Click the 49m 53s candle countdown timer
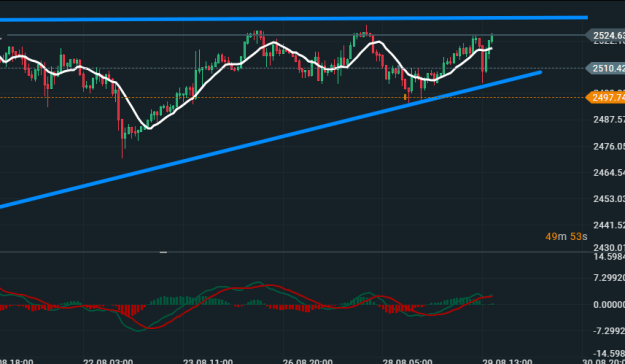 (x=566, y=236)
